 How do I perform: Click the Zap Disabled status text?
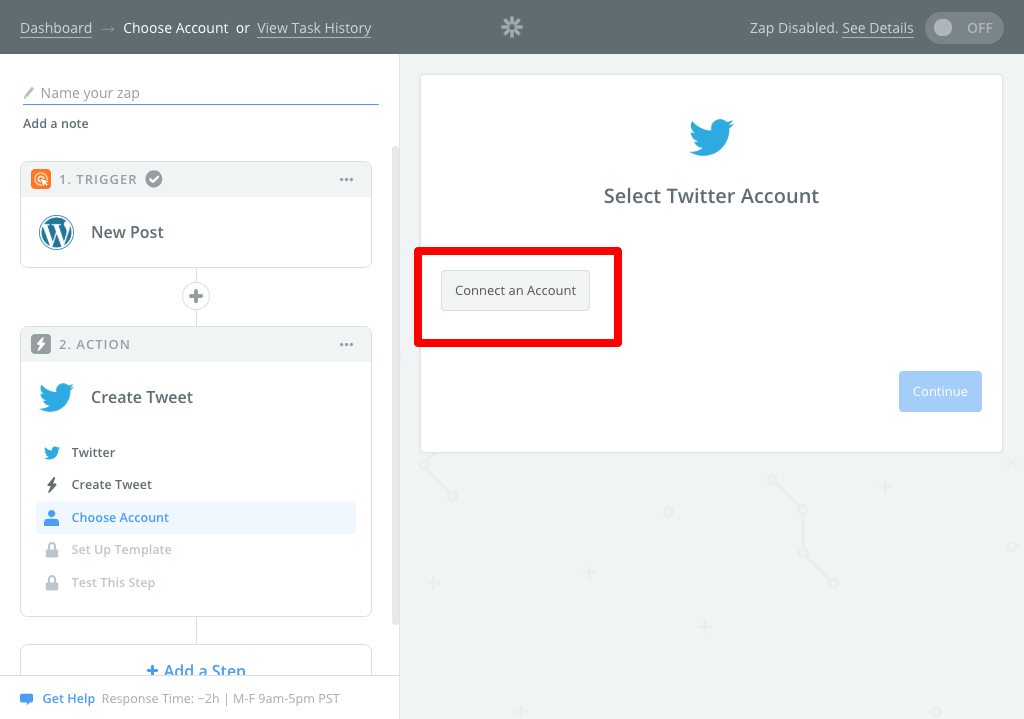[x=793, y=28]
